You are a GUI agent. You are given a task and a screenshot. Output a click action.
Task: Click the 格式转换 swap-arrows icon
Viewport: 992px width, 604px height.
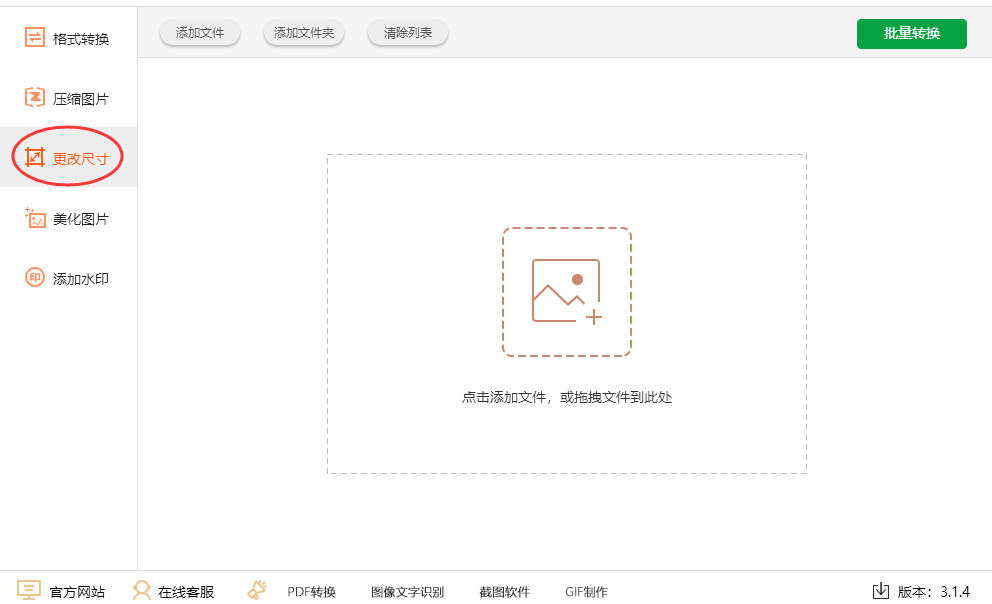[x=34, y=37]
